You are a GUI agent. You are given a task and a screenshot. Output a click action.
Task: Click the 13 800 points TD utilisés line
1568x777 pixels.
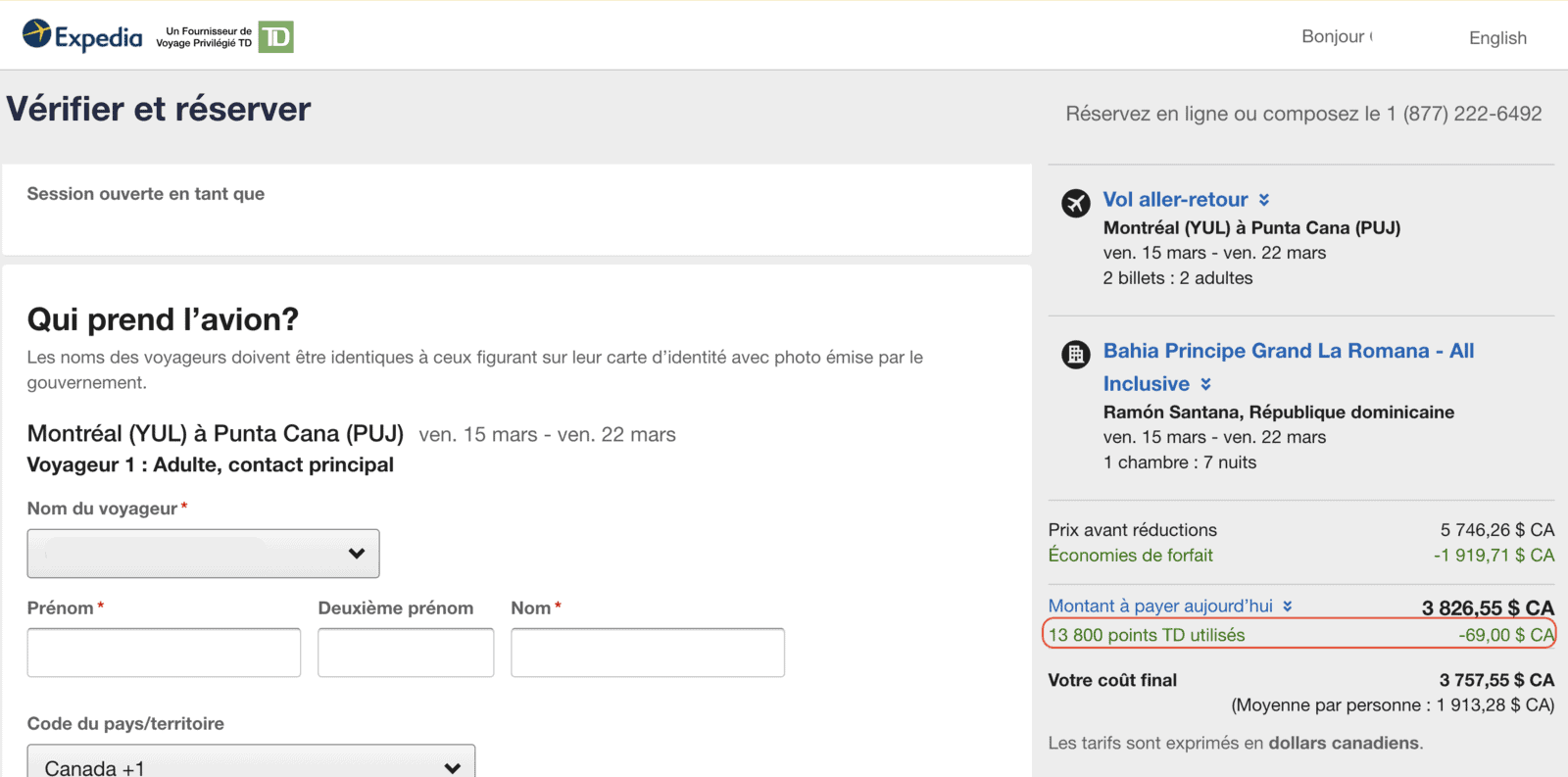pos(1299,635)
